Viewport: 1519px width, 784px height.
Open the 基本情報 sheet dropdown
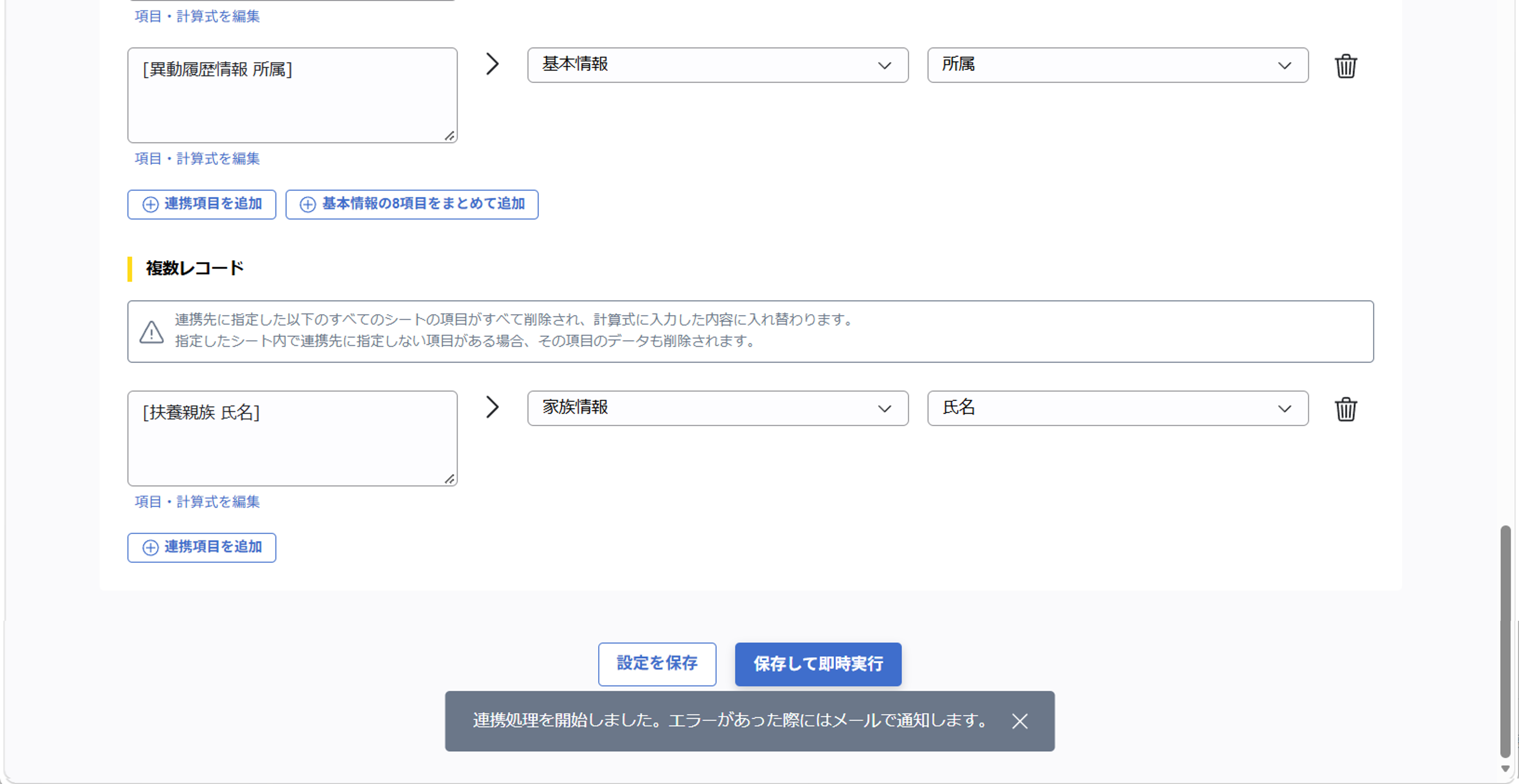click(717, 65)
